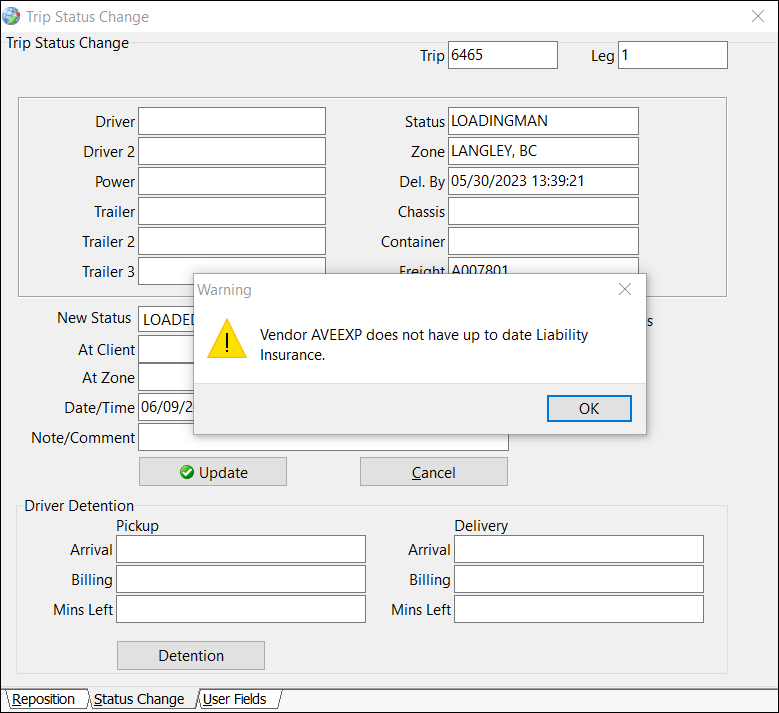Click the At Zone field
The image size is (779, 713).
pos(166,378)
